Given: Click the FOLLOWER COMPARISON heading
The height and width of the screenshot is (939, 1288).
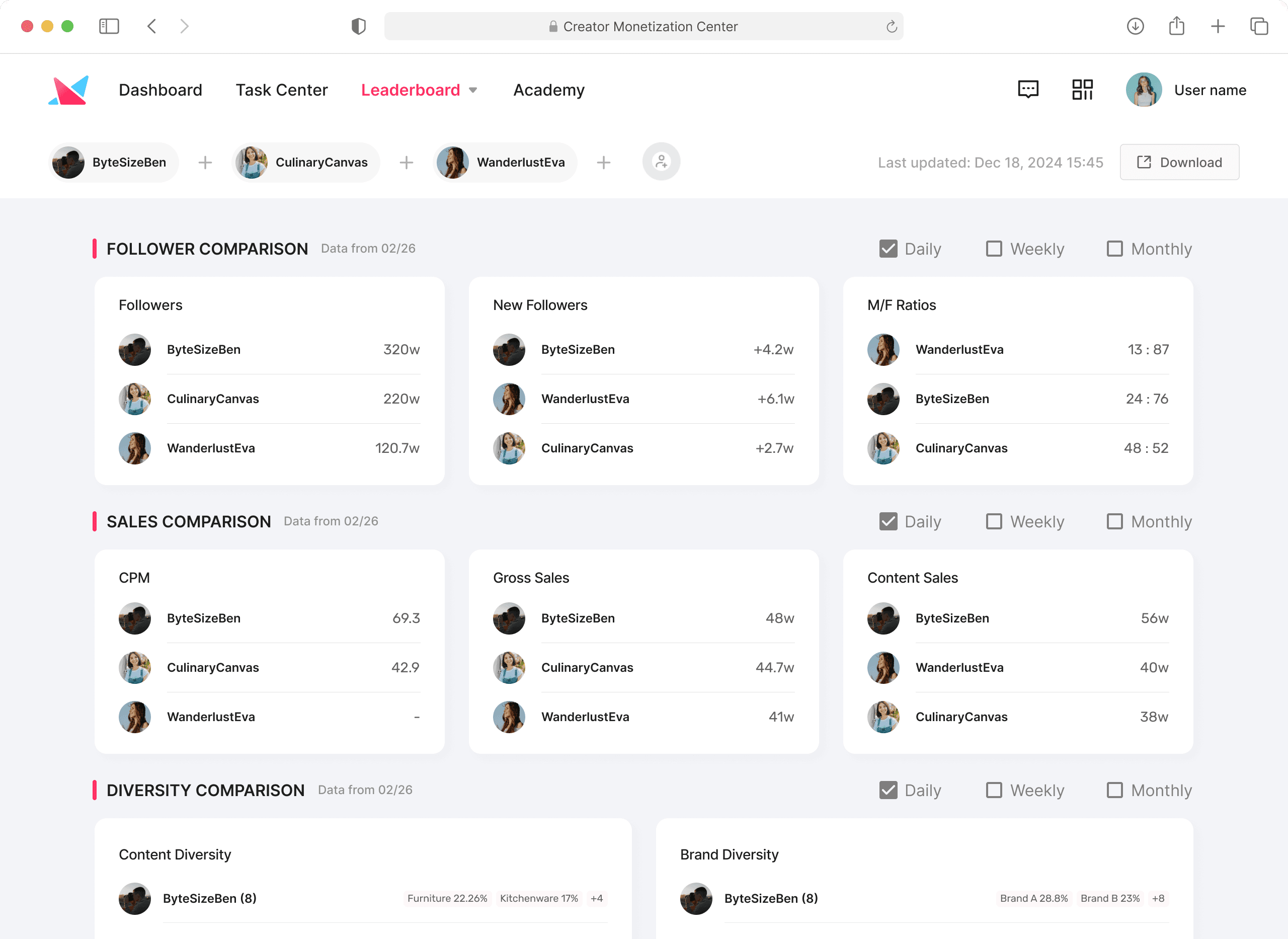Looking at the screenshot, I should tap(207, 249).
